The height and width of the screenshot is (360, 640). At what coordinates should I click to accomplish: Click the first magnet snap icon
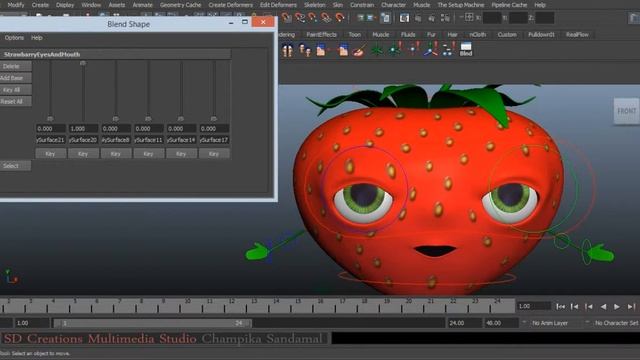(287, 18)
